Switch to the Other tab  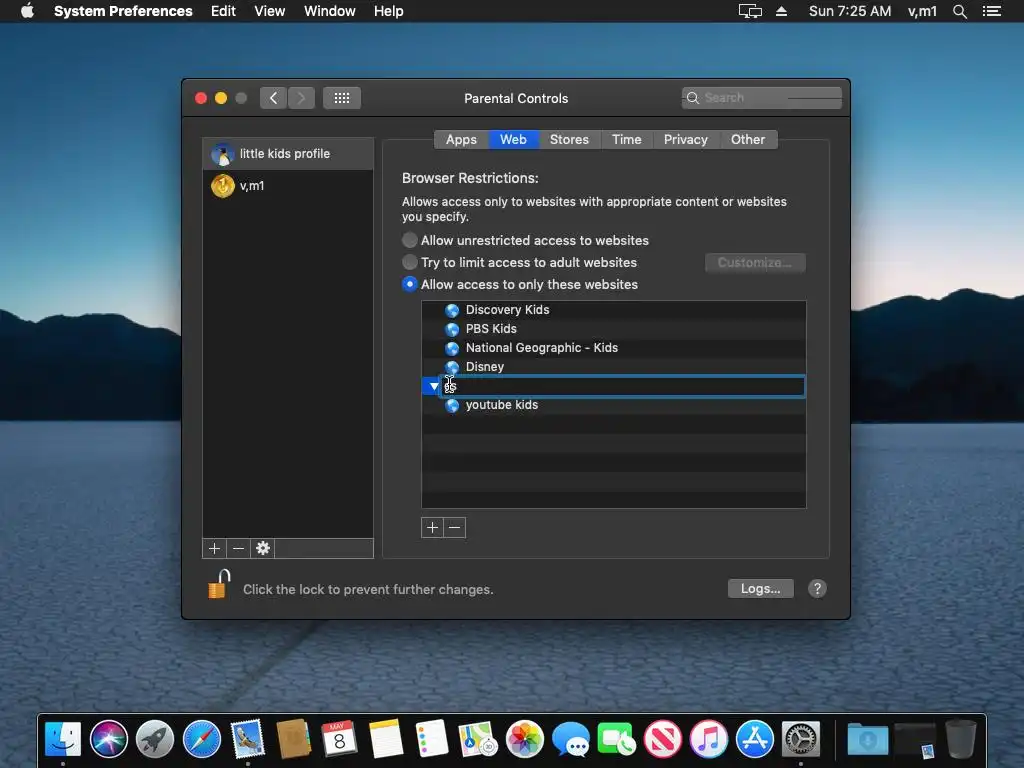point(748,139)
